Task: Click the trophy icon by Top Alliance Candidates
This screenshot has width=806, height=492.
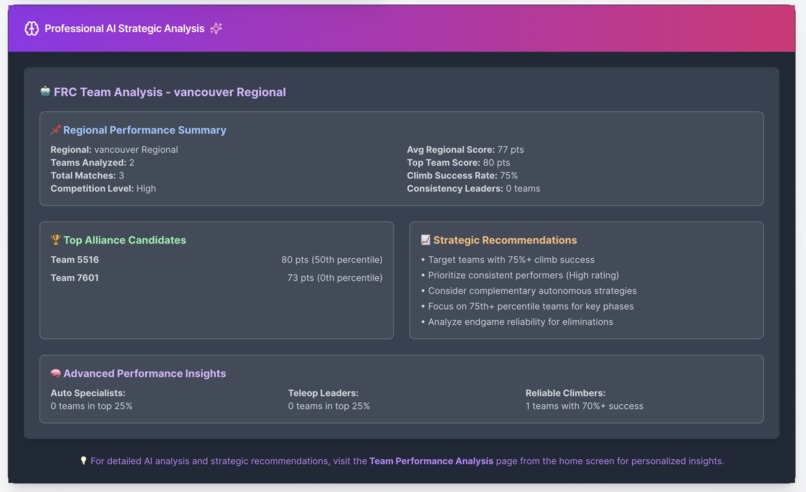Action: tap(56, 240)
